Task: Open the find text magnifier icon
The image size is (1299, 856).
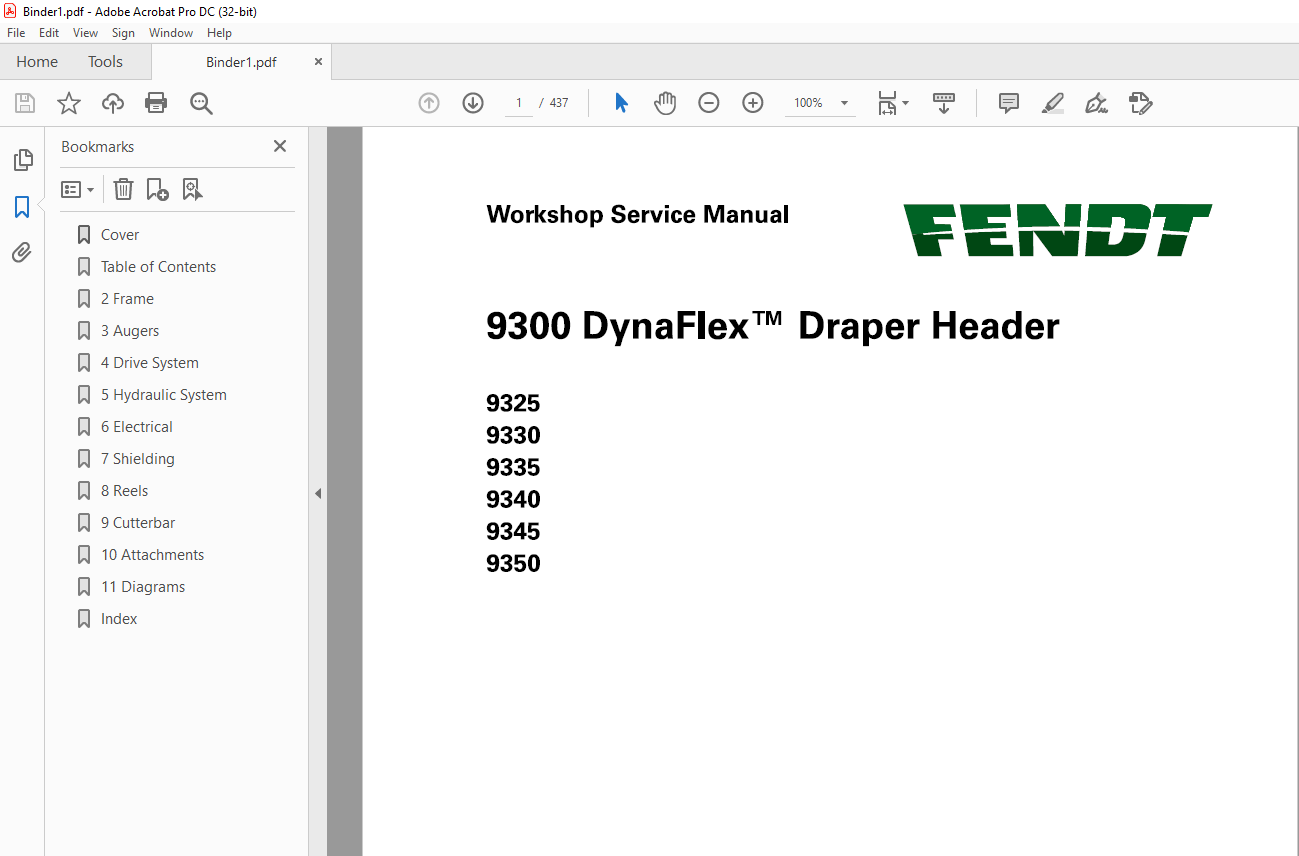Action: [202, 103]
